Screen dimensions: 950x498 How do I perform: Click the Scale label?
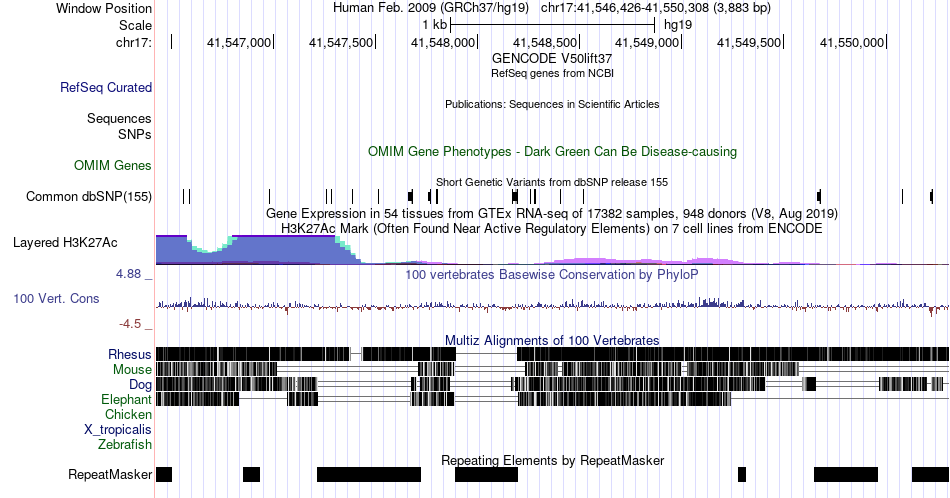click(135, 25)
